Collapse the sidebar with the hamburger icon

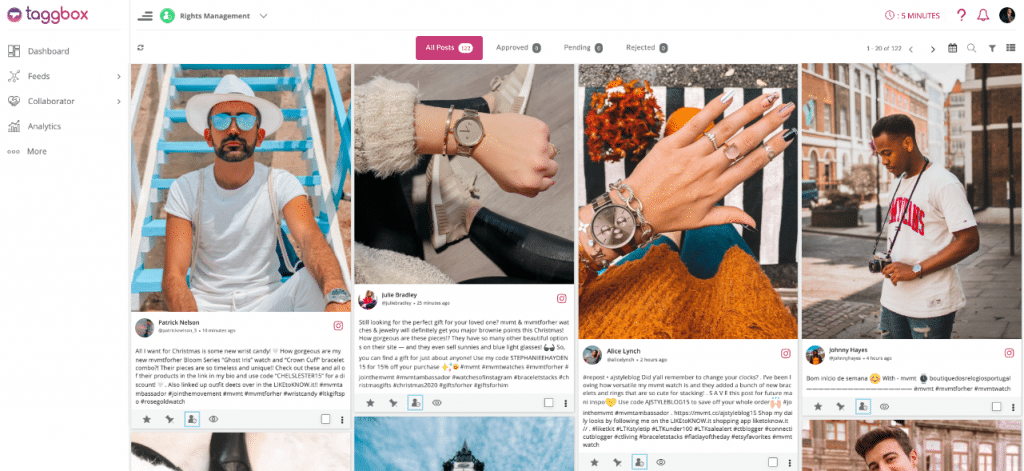[145, 16]
